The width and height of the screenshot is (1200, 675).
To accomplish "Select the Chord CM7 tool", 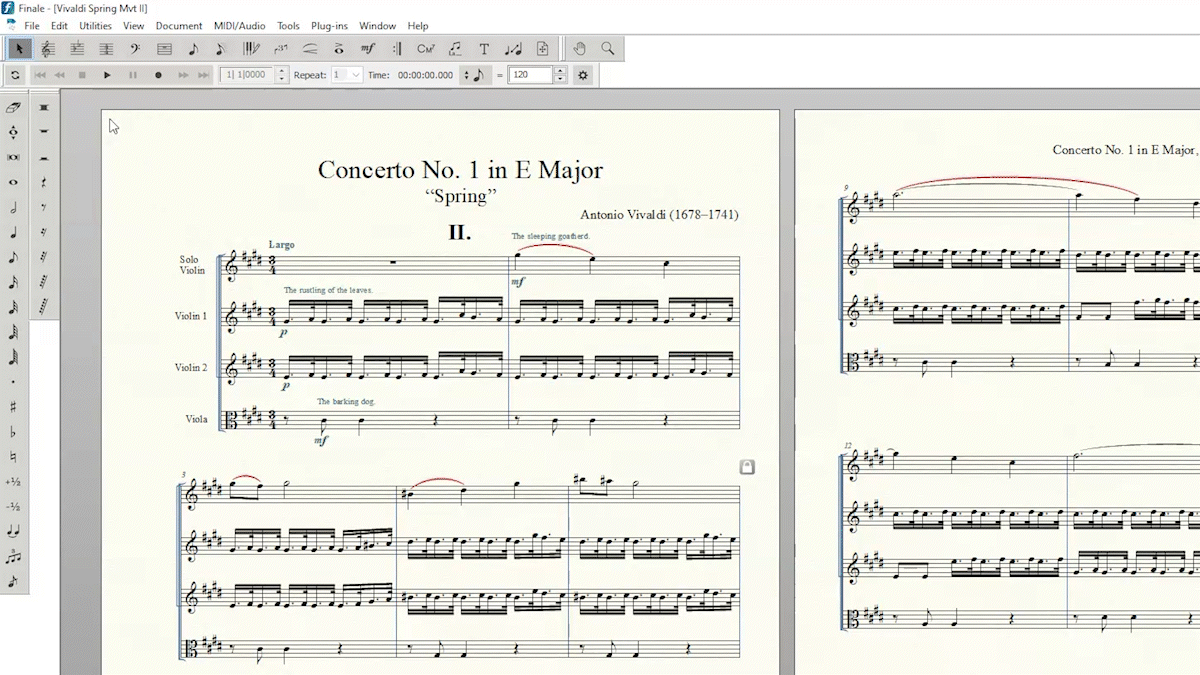I will point(426,48).
